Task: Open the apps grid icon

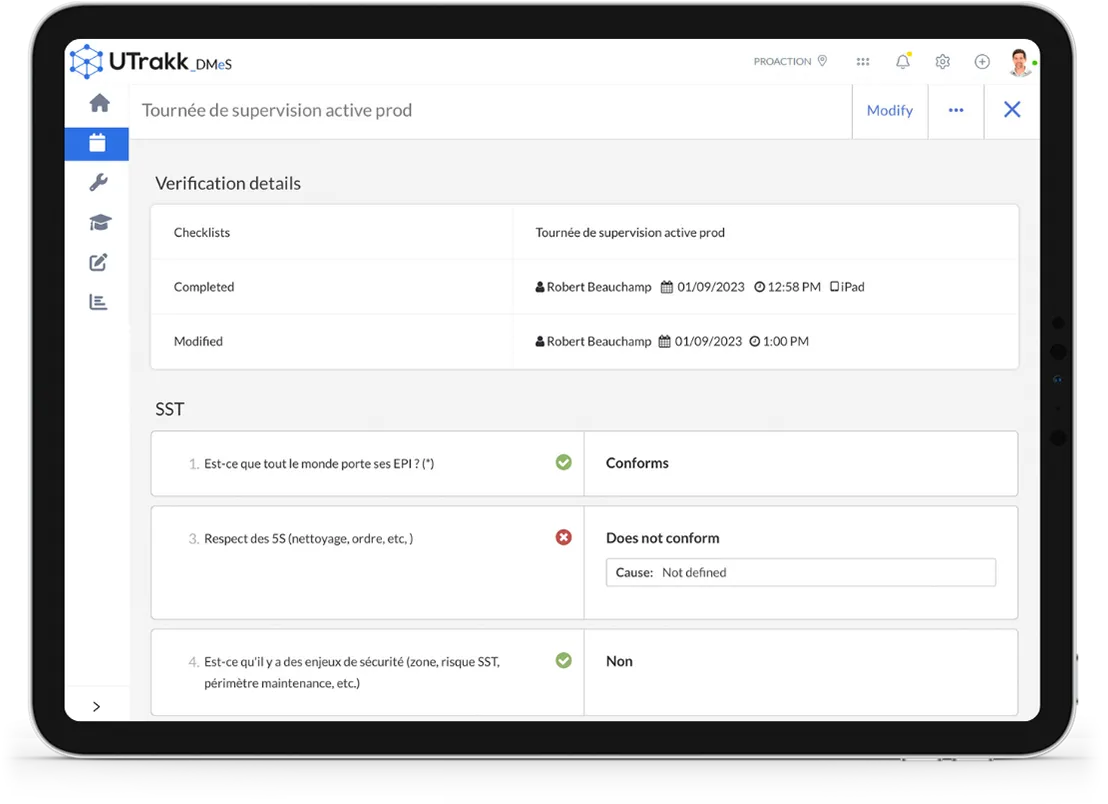Action: click(x=863, y=61)
